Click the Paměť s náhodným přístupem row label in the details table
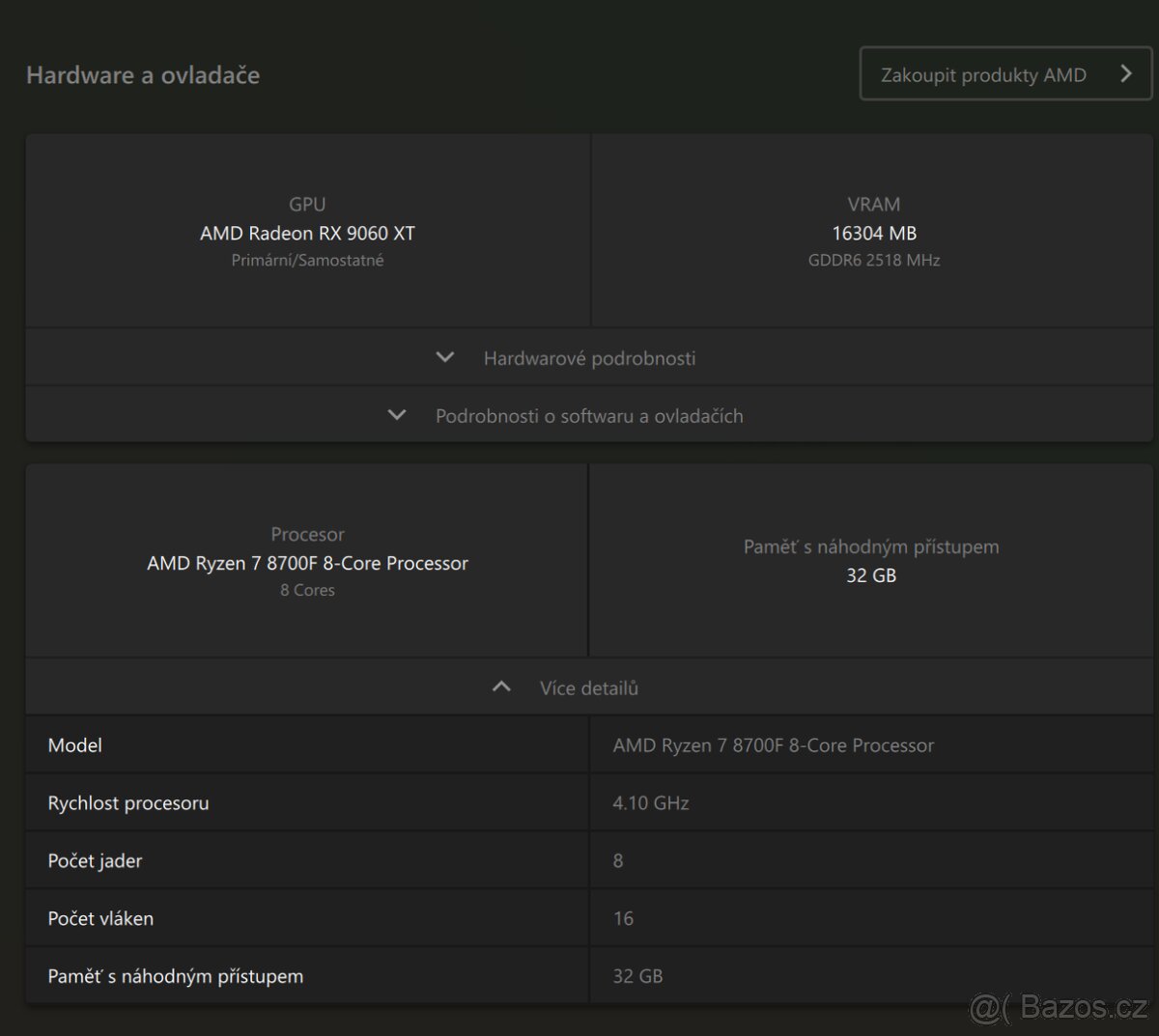 pos(176,976)
